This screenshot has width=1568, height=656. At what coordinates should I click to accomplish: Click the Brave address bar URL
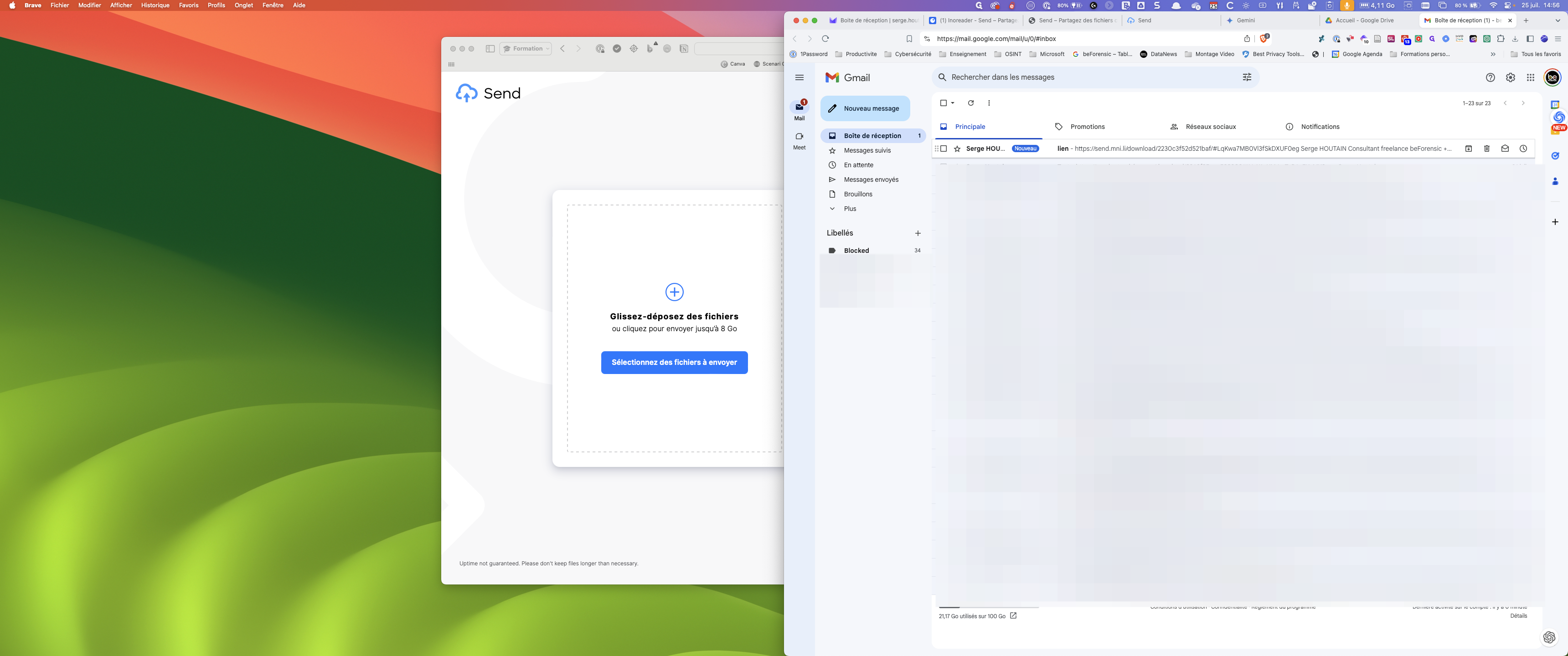(x=996, y=38)
